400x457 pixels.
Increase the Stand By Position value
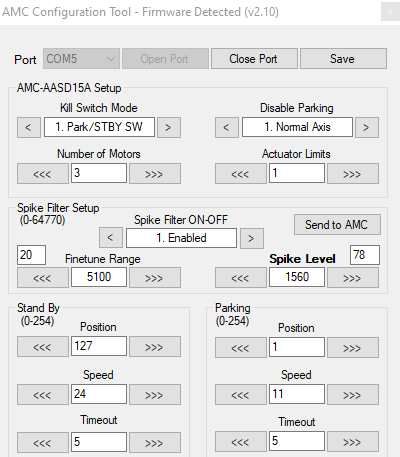(x=155, y=346)
